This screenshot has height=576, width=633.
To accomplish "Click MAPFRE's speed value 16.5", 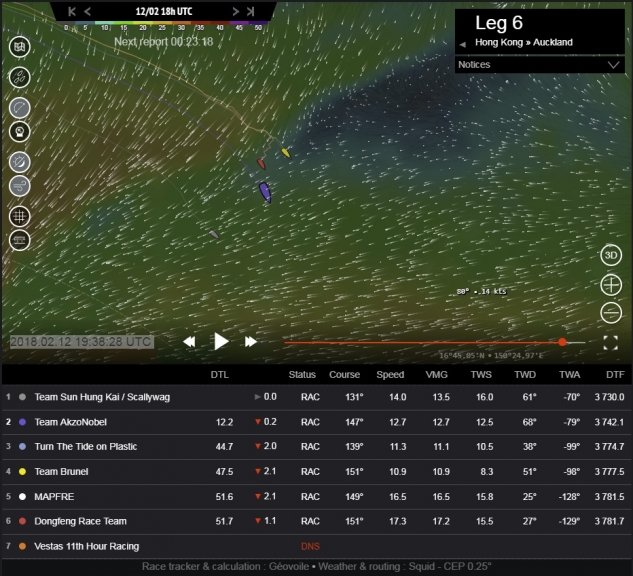I will point(398,497).
